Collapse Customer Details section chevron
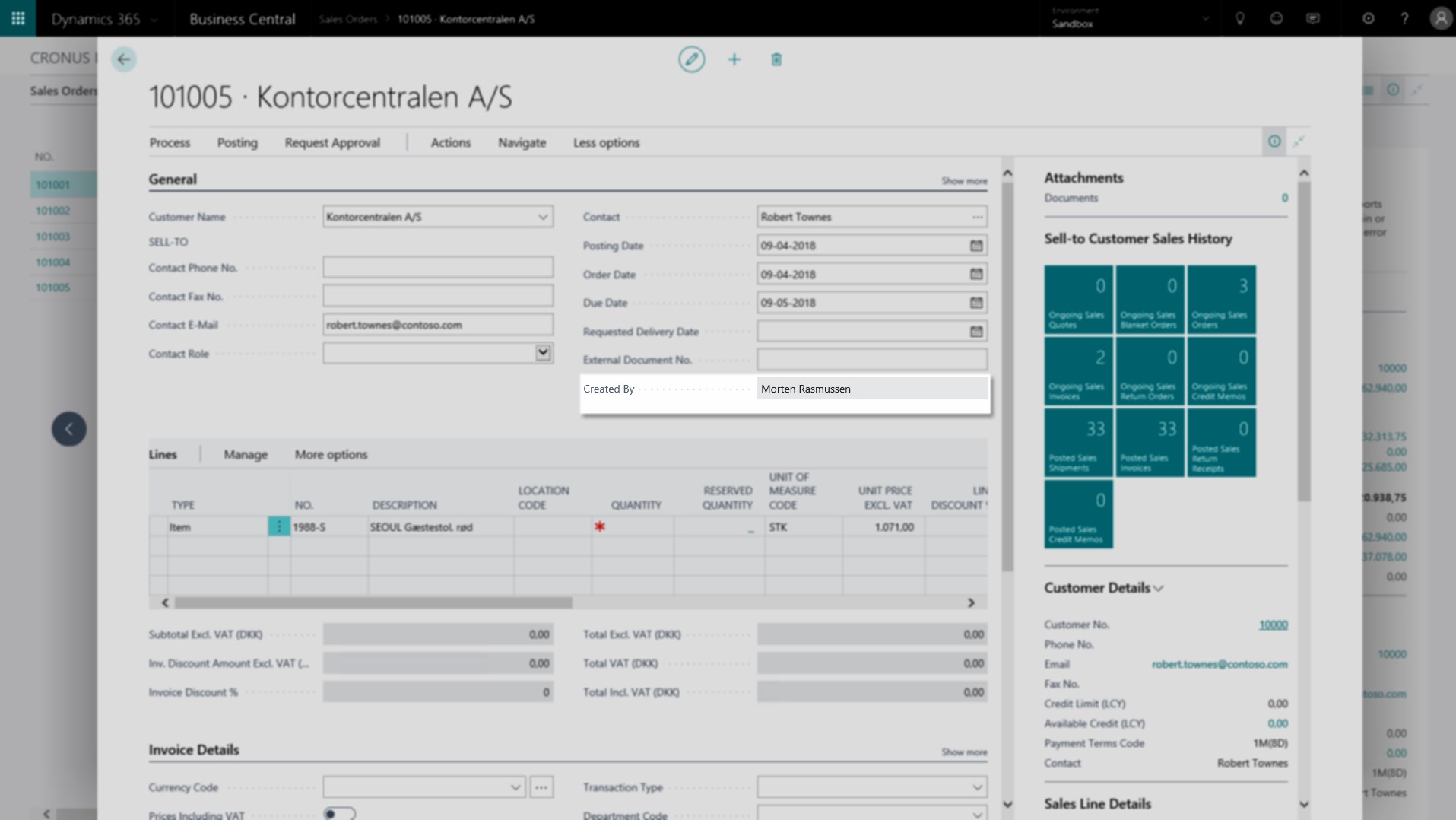 [x=1158, y=588]
